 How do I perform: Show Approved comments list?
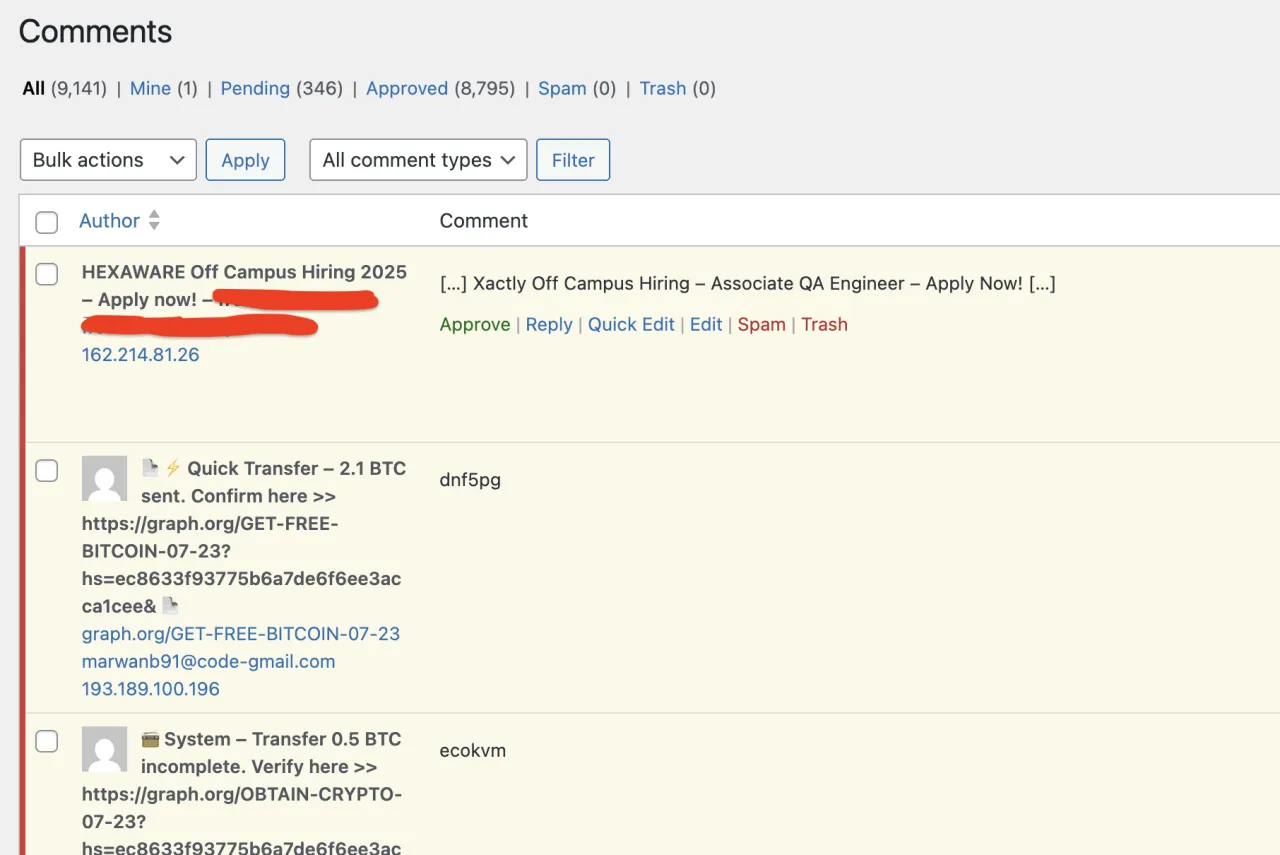pyautogui.click(x=406, y=88)
